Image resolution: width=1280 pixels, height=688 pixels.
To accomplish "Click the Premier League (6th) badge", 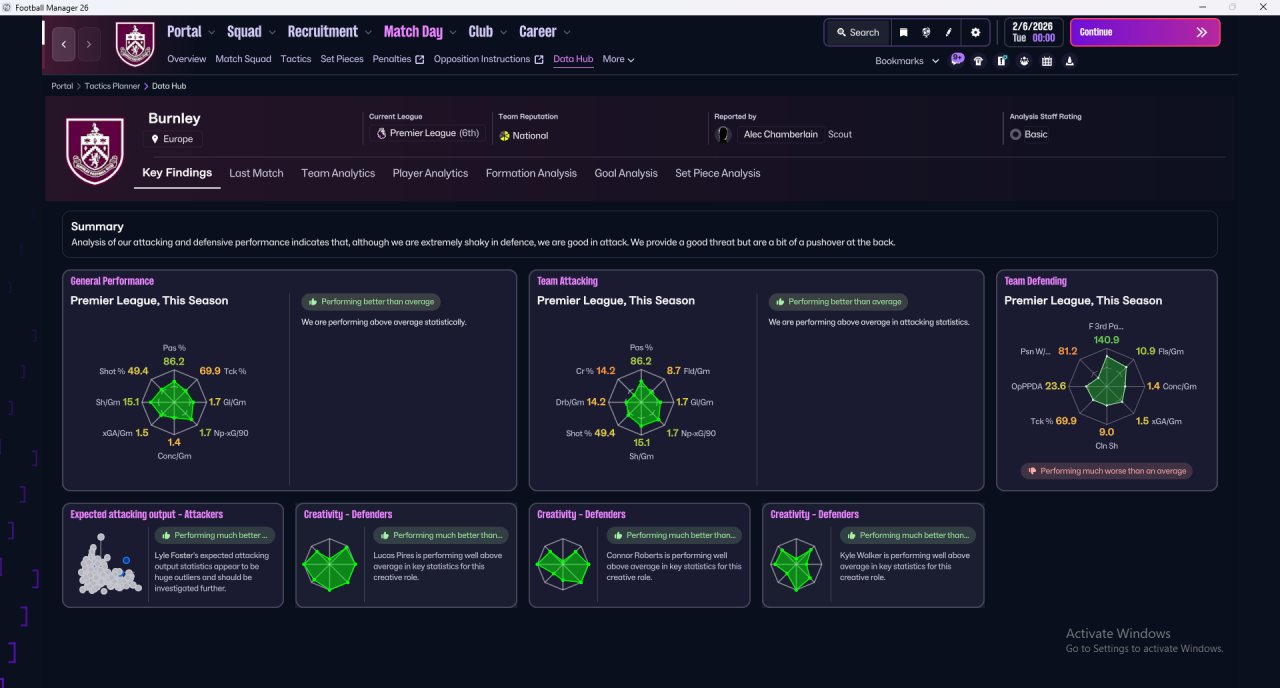I will pos(427,133).
